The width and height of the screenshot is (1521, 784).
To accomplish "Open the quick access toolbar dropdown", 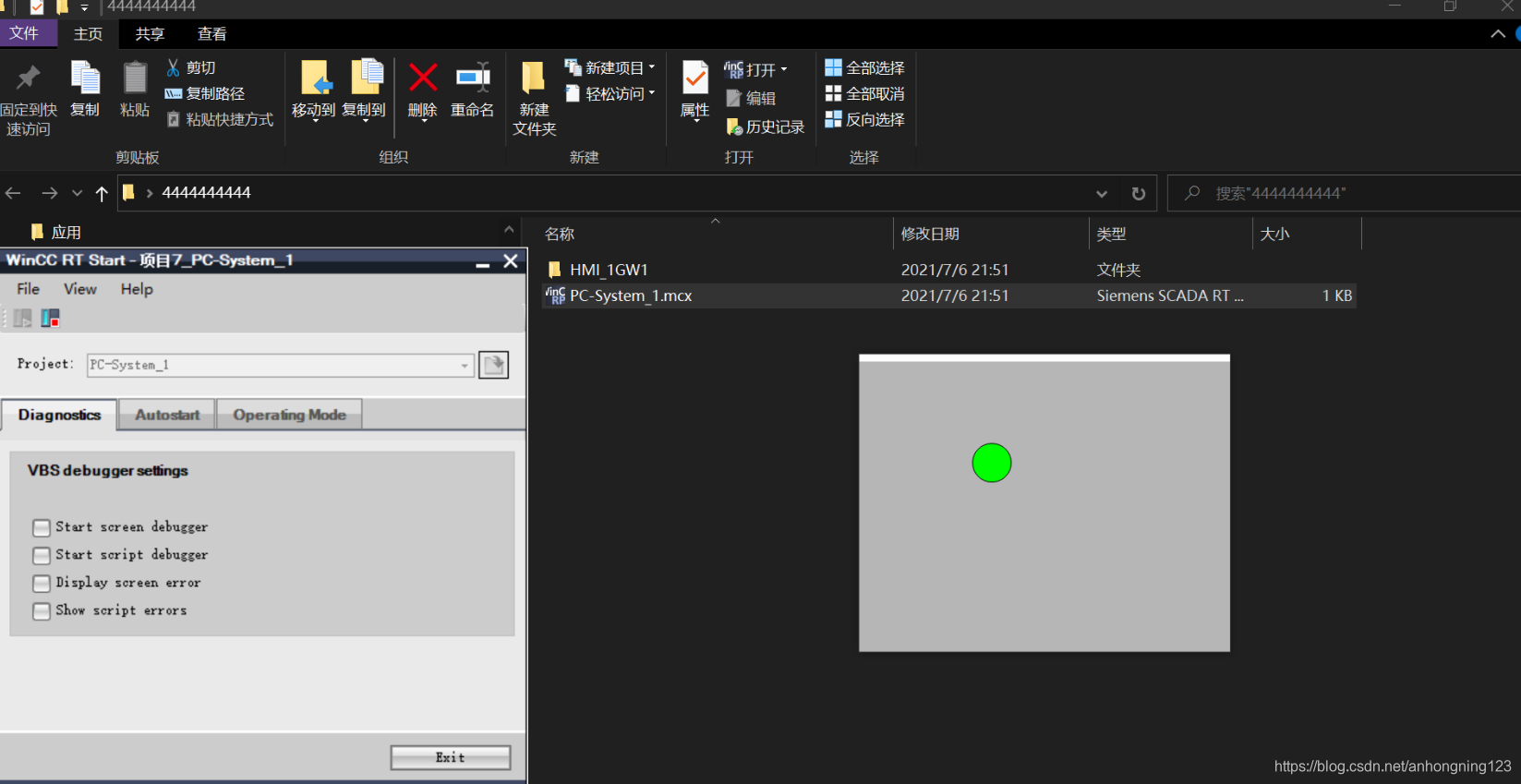I will coord(84,7).
